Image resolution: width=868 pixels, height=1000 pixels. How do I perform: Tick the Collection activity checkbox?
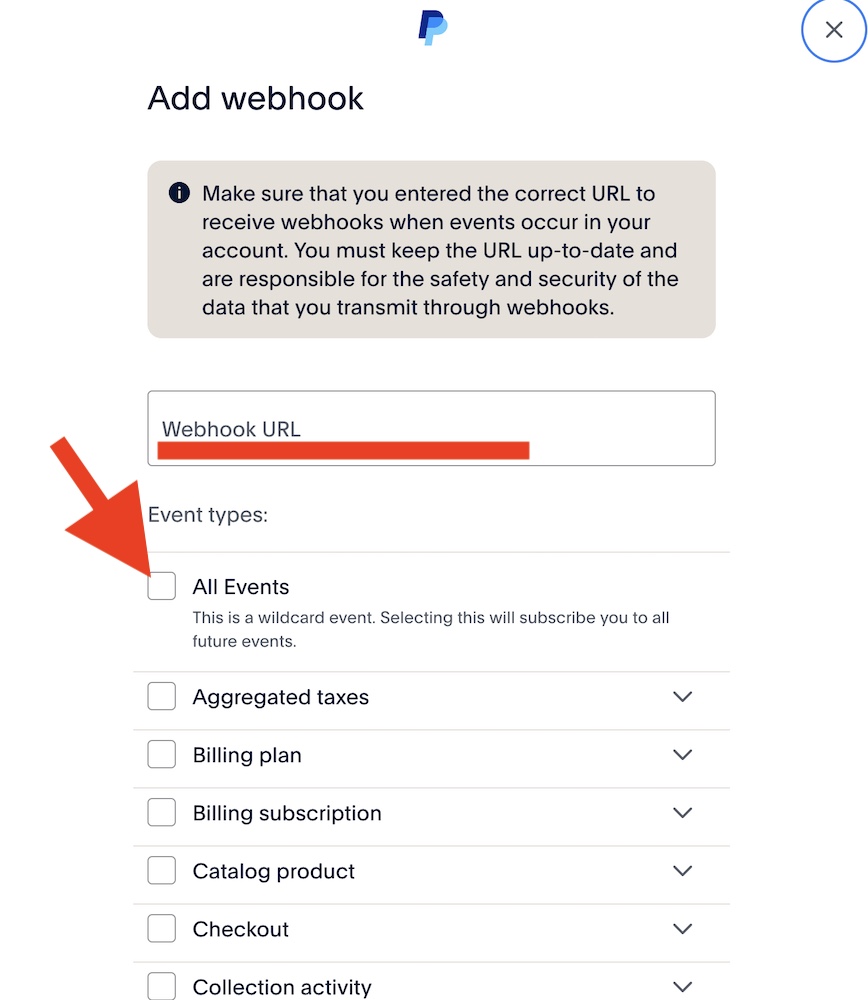[162, 986]
